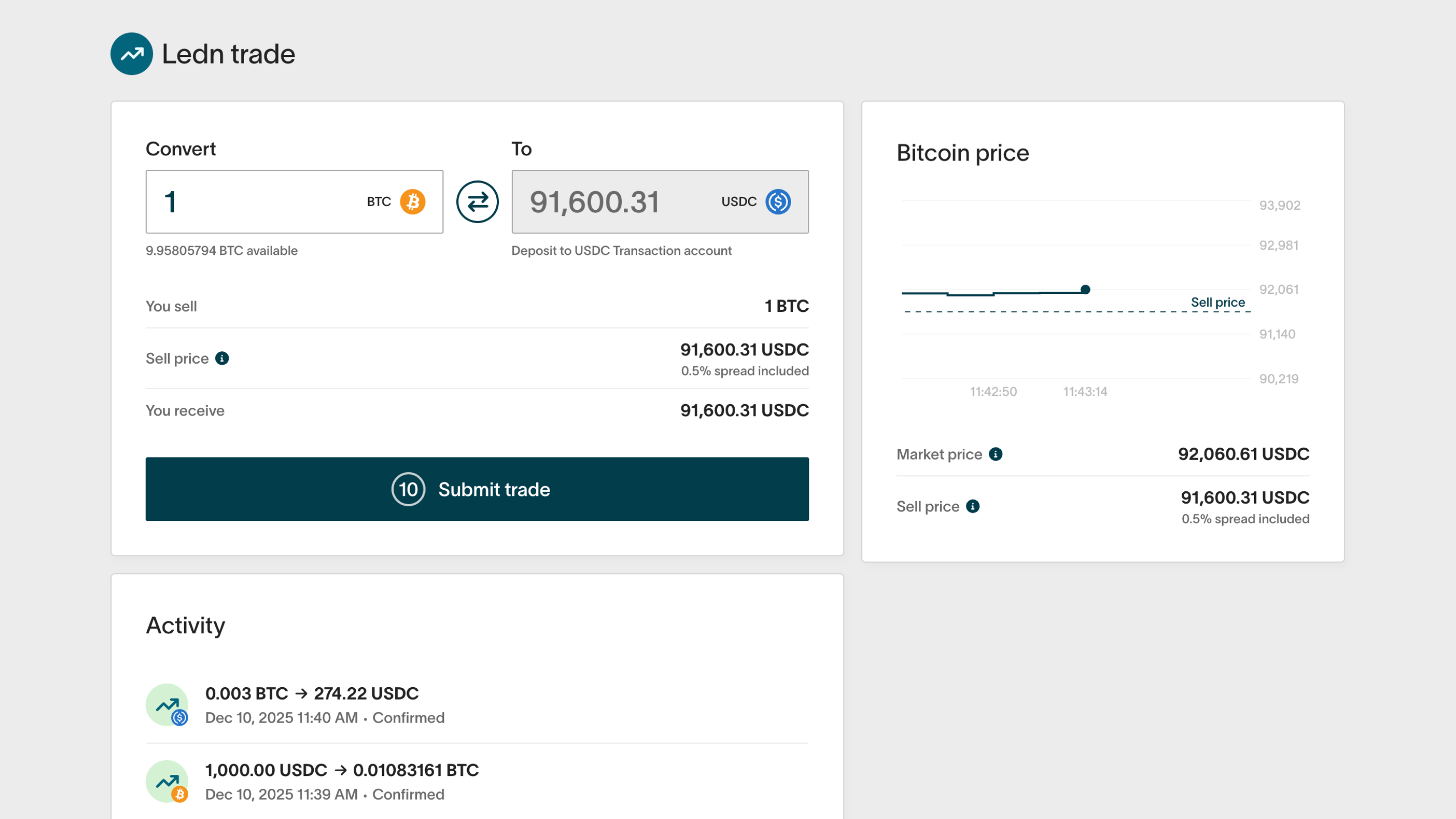Click the BTC to USDC activity icon
The image size is (1456, 819).
pos(167,705)
